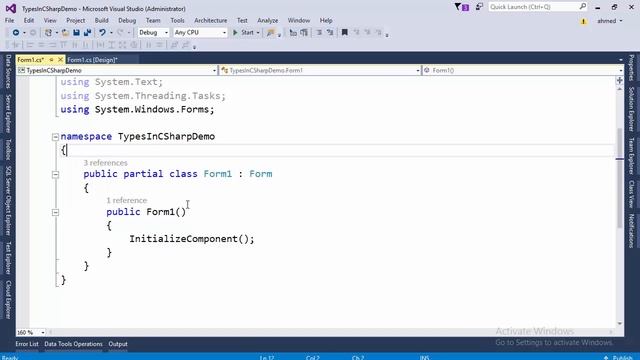Viewport: 640px width, 360px height.
Task: Click the Publish button in status bar
Action: pyautogui.click(x=619, y=357)
